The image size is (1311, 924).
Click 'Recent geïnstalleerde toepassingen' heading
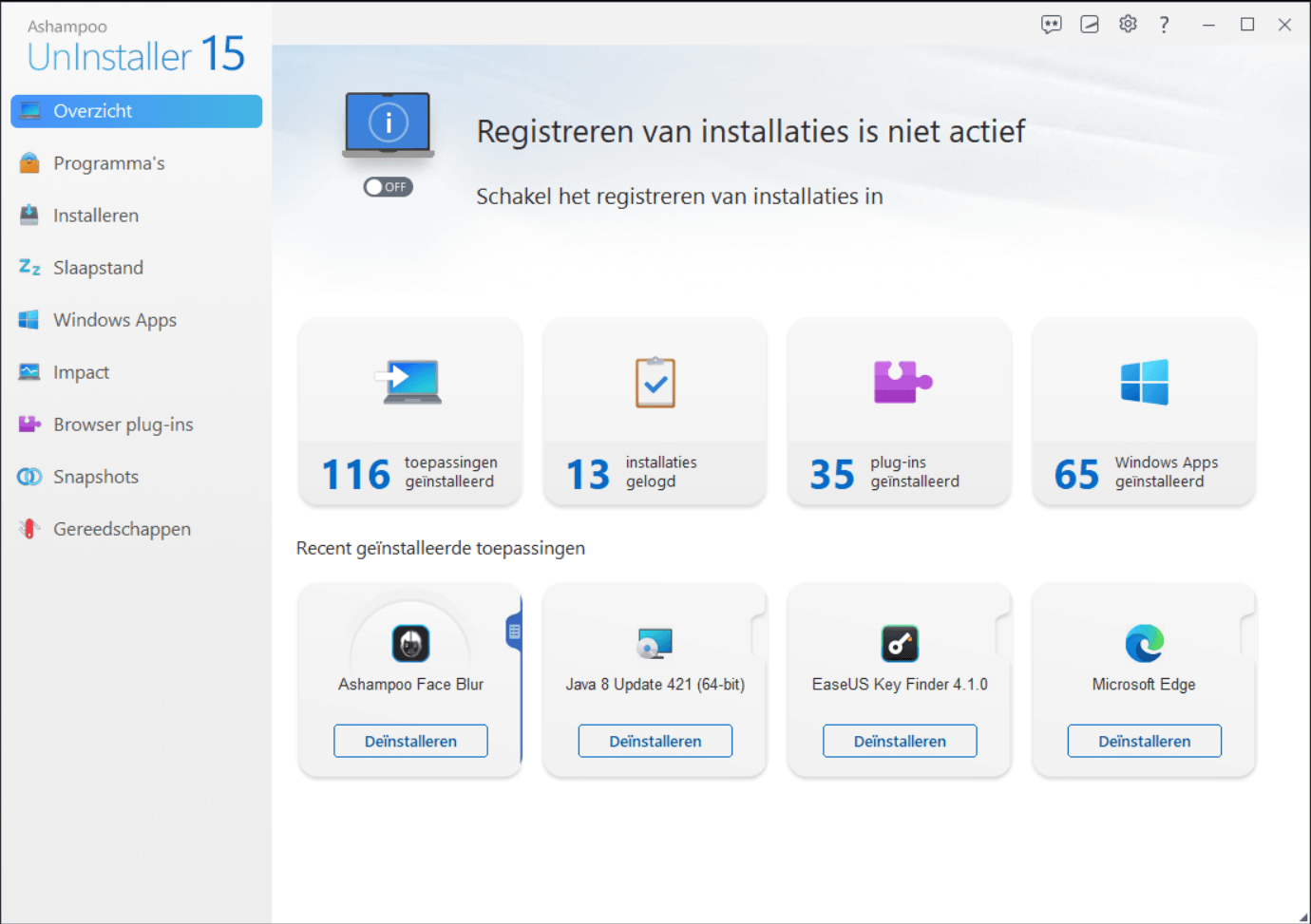(x=441, y=548)
